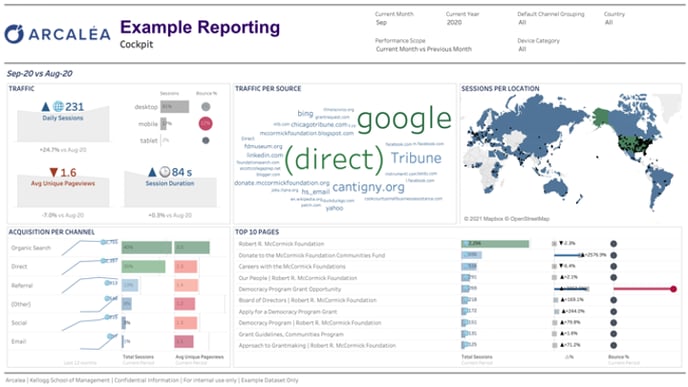Image resolution: width=688 pixels, height=387 pixels.
Task: Click the red mobile bounce rate circle
Action: point(205,124)
